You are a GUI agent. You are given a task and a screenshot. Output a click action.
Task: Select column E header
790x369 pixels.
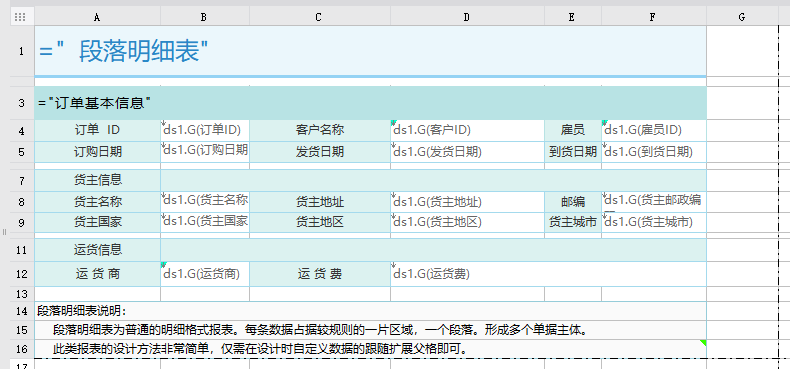click(x=572, y=17)
